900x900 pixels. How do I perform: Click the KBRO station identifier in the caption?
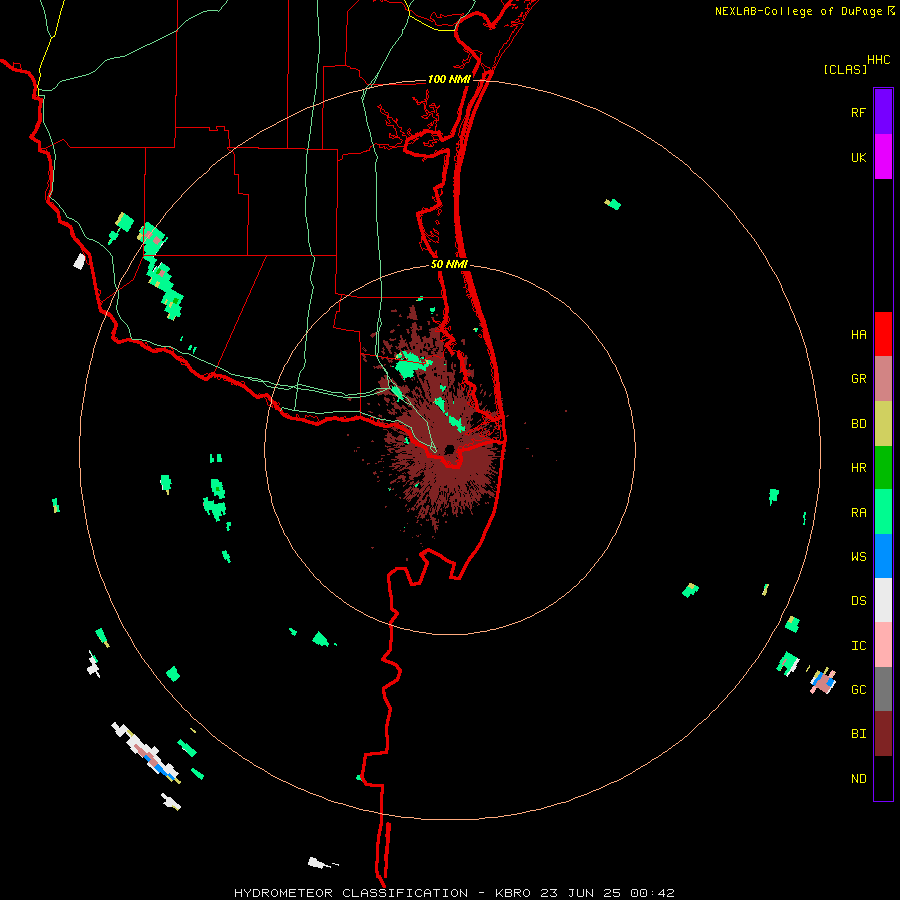514,893
